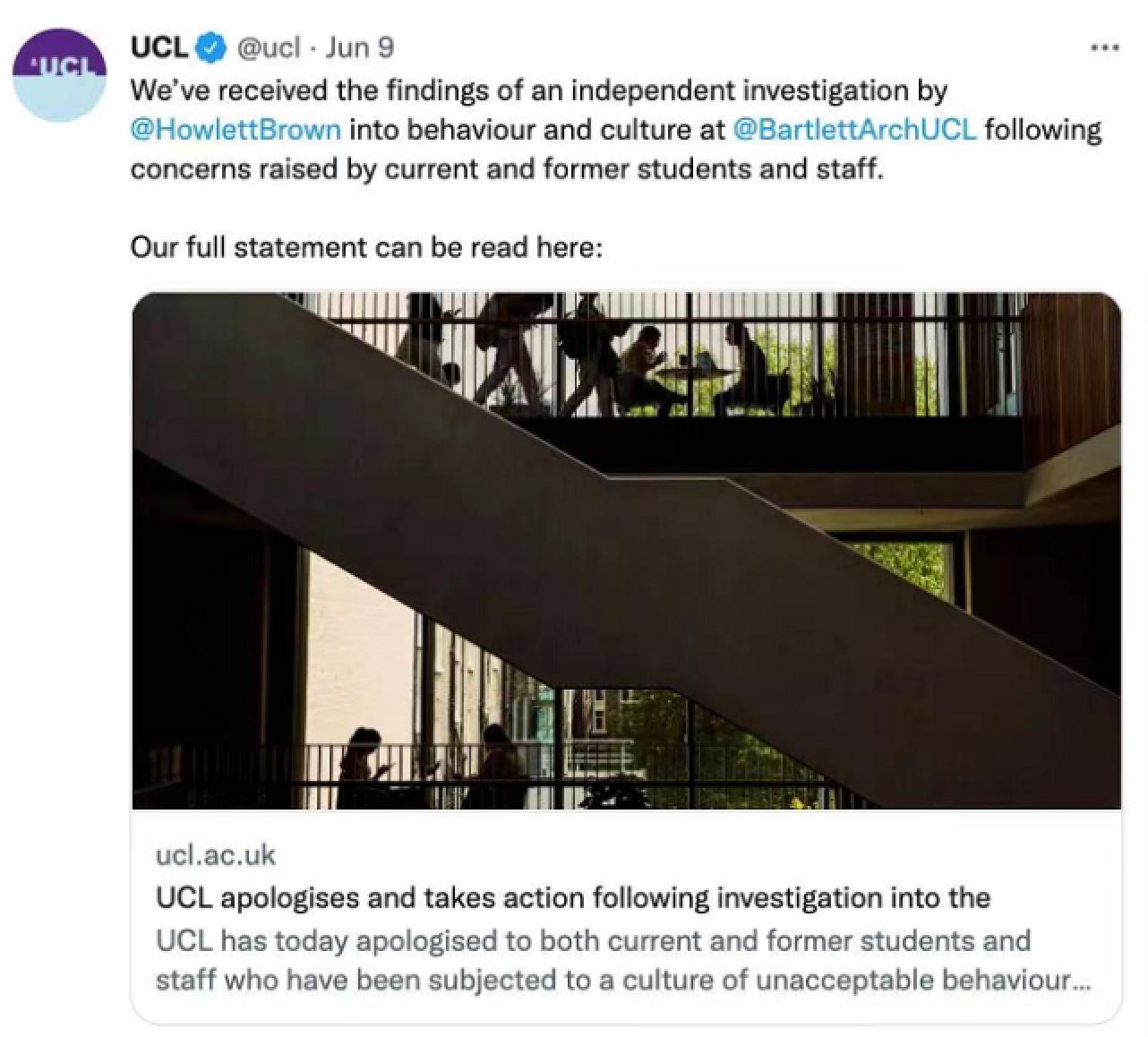Open the @HowlettBrown mention
Screen dimensions: 1148x1037
[234, 129]
